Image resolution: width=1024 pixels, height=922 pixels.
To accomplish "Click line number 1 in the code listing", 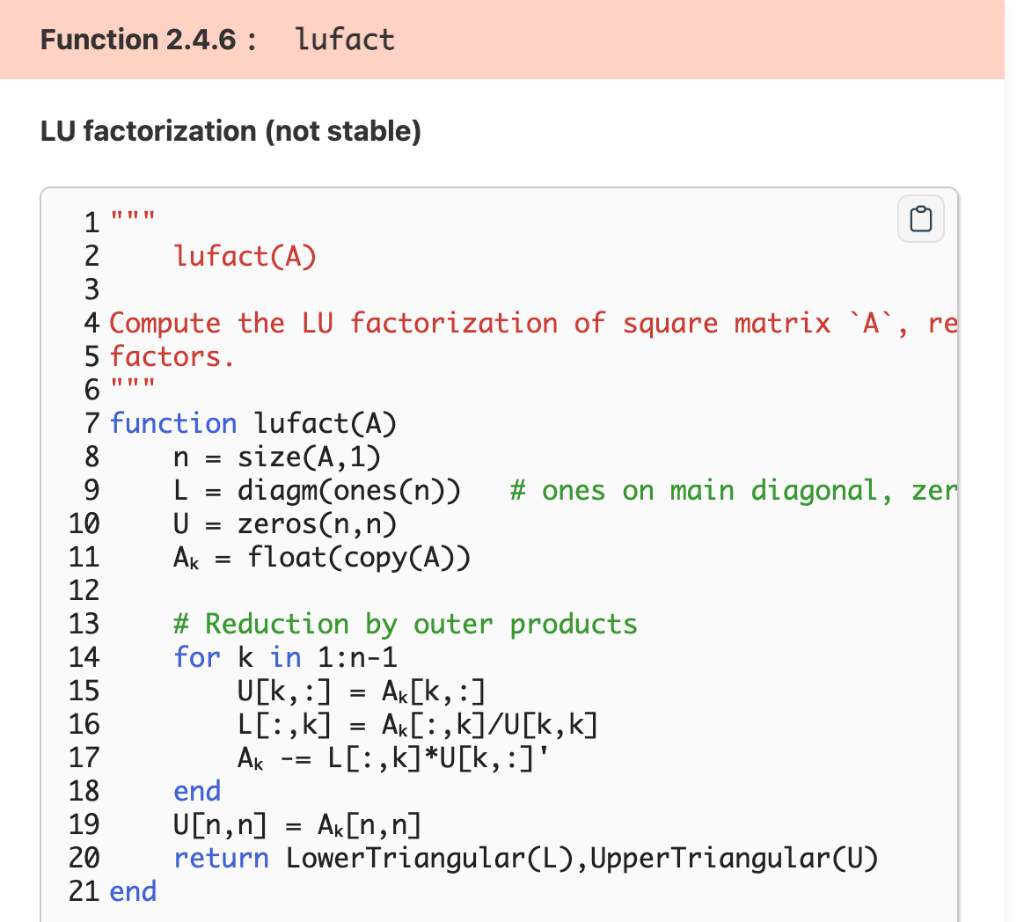I will point(90,222).
